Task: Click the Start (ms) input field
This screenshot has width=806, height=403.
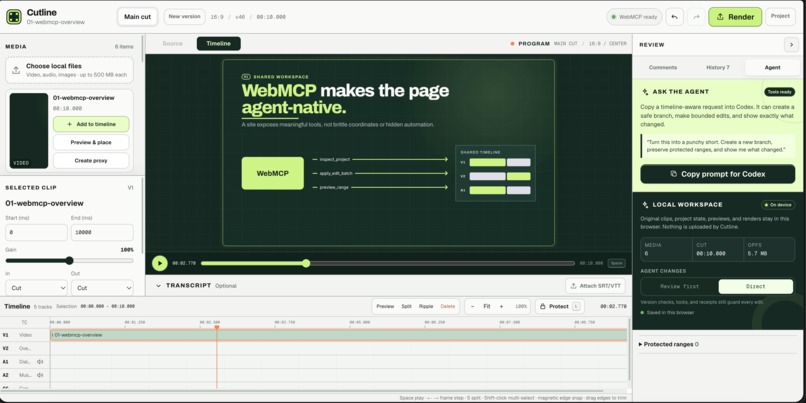Action: pyautogui.click(x=36, y=232)
